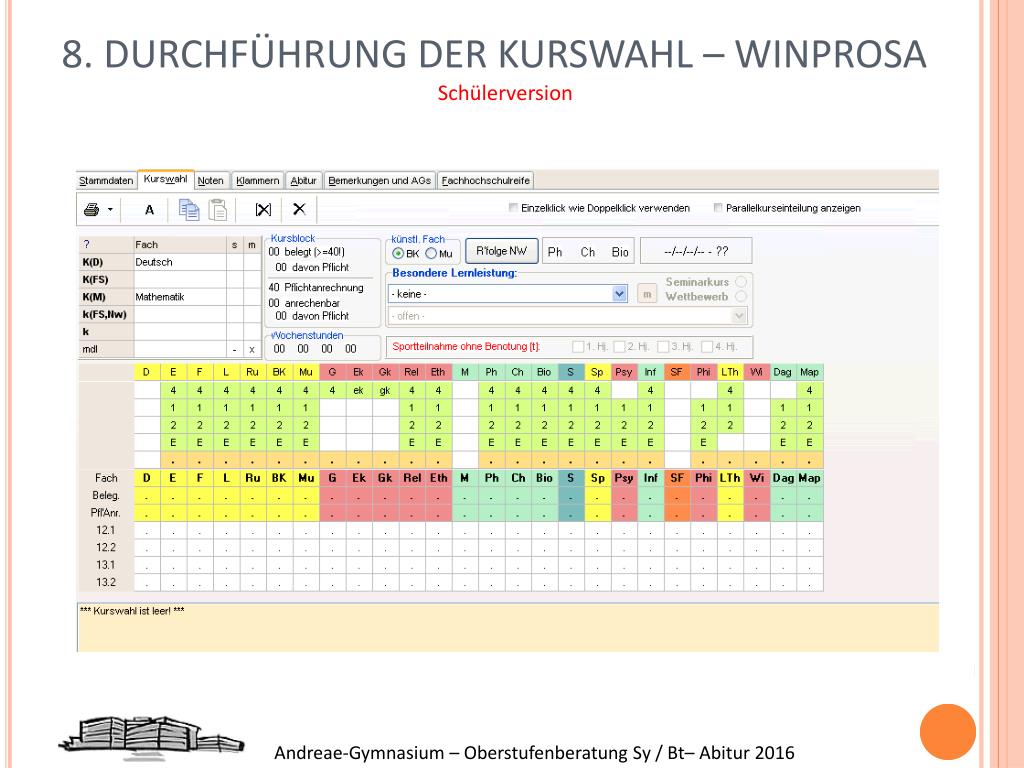Screen dimensions: 1024x768
Task: Click the ? column header
Action: coord(106,245)
